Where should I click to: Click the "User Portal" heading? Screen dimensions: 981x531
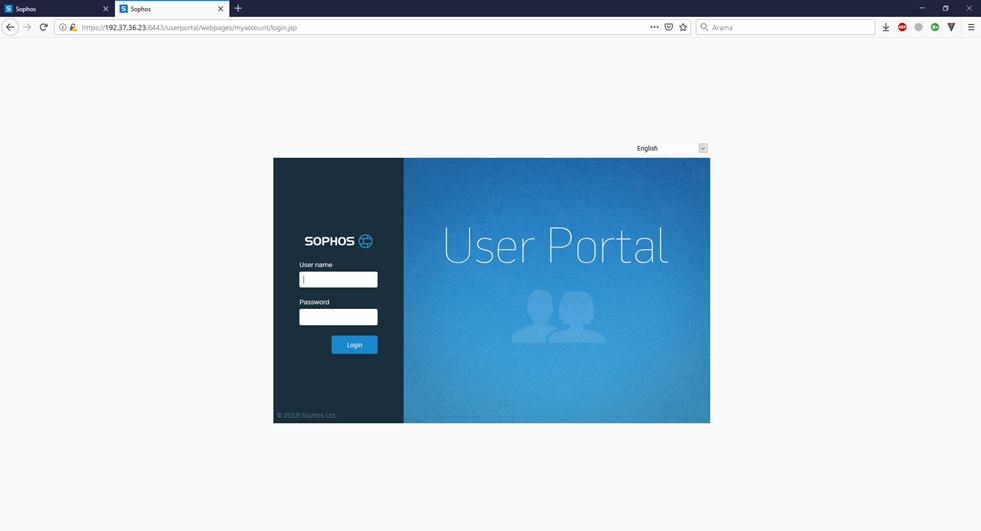556,245
